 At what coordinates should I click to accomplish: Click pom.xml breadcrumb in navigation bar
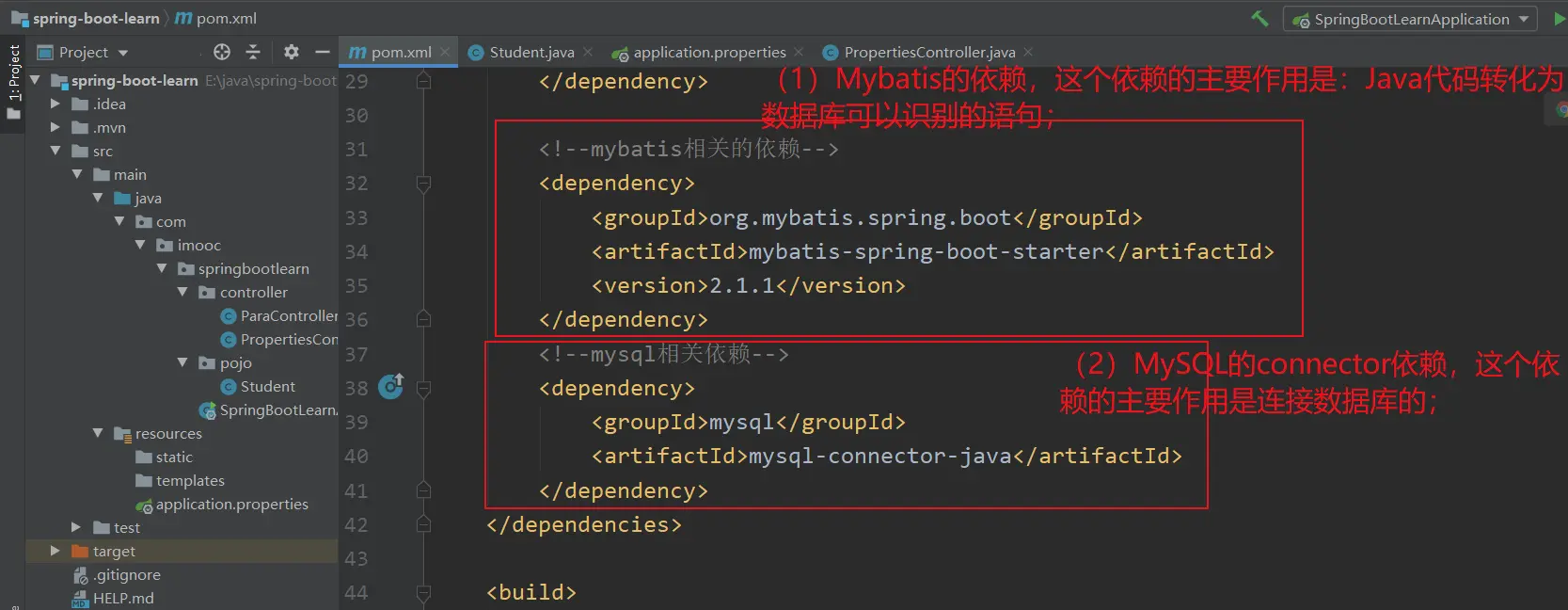(215, 18)
